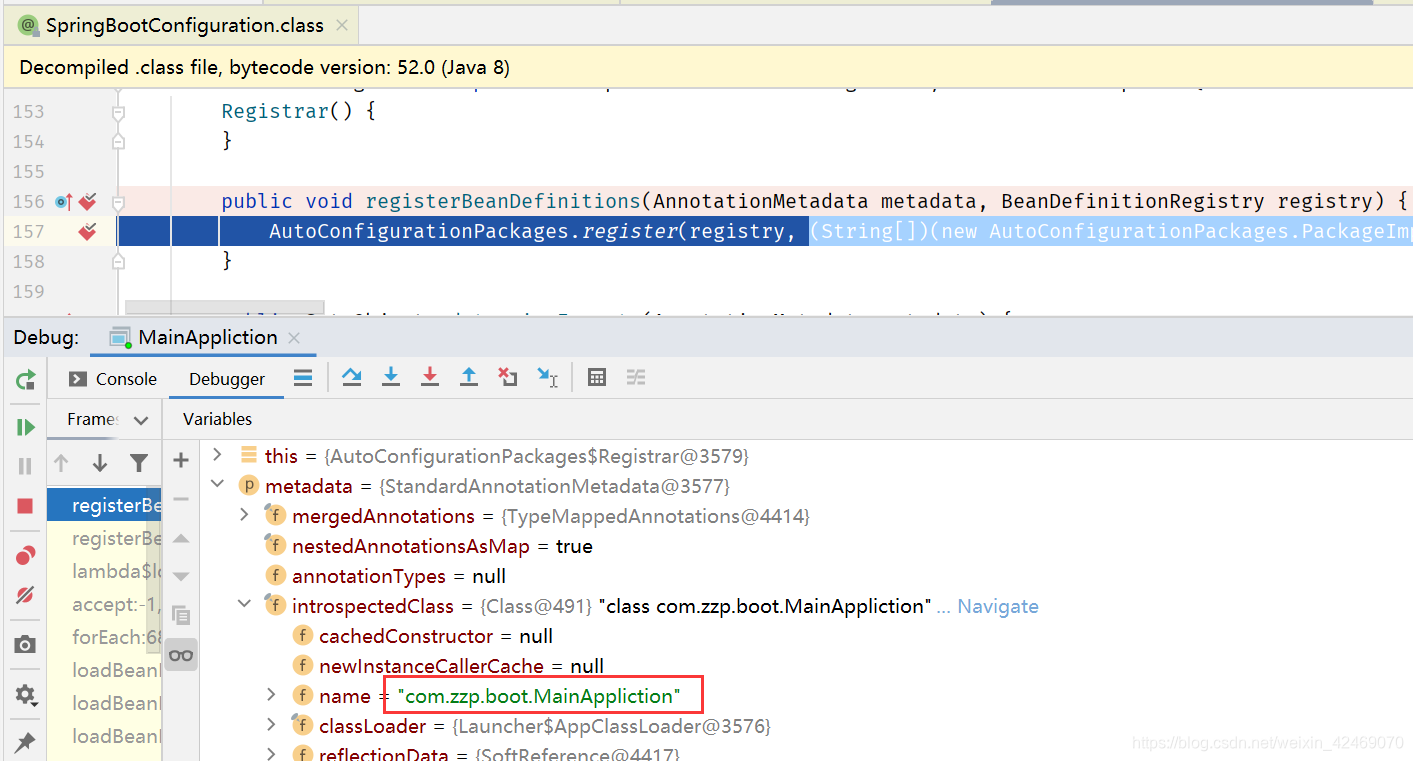Resume program execution
Viewport: 1413px width, 761px height.
coord(25,427)
